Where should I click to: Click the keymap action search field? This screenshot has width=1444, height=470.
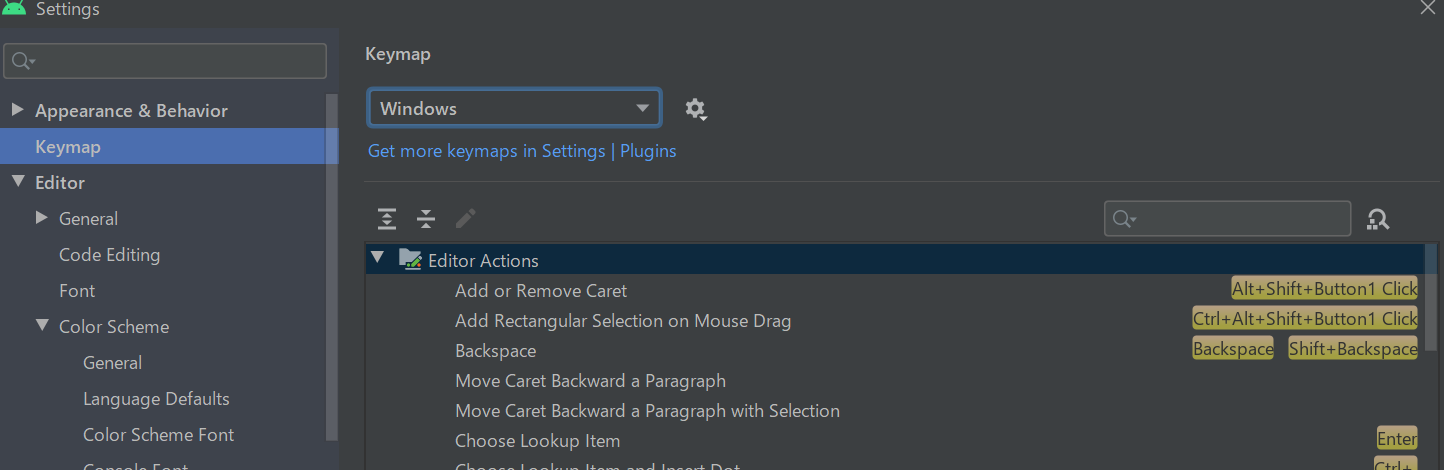tap(1240, 219)
